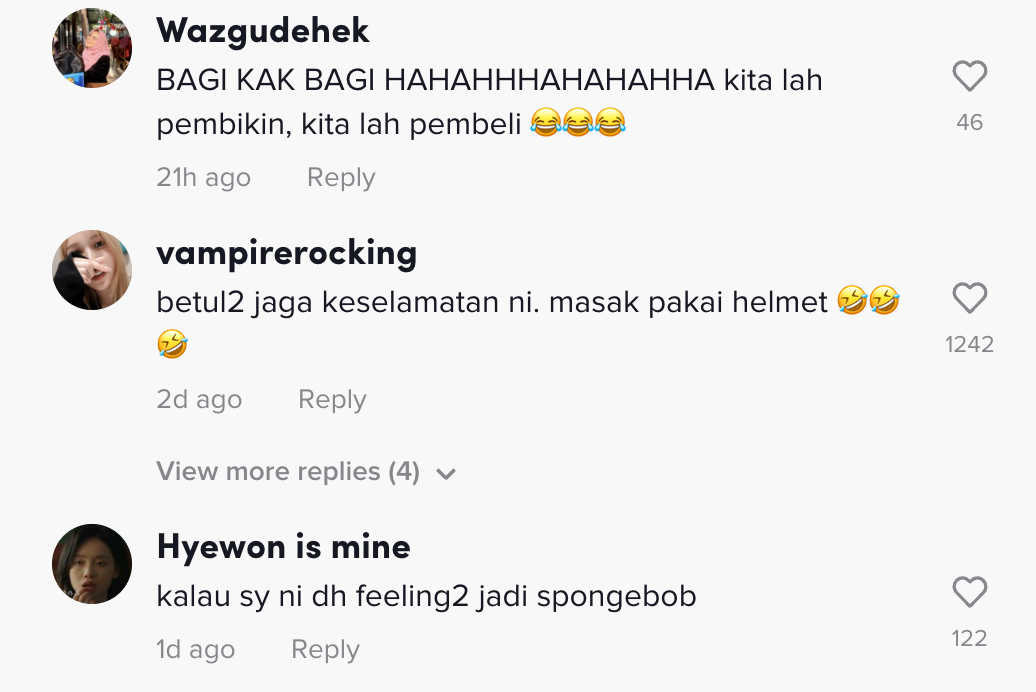The image size is (1036, 692).
Task: Reply to Wazgudehek's comment
Action: click(x=341, y=178)
